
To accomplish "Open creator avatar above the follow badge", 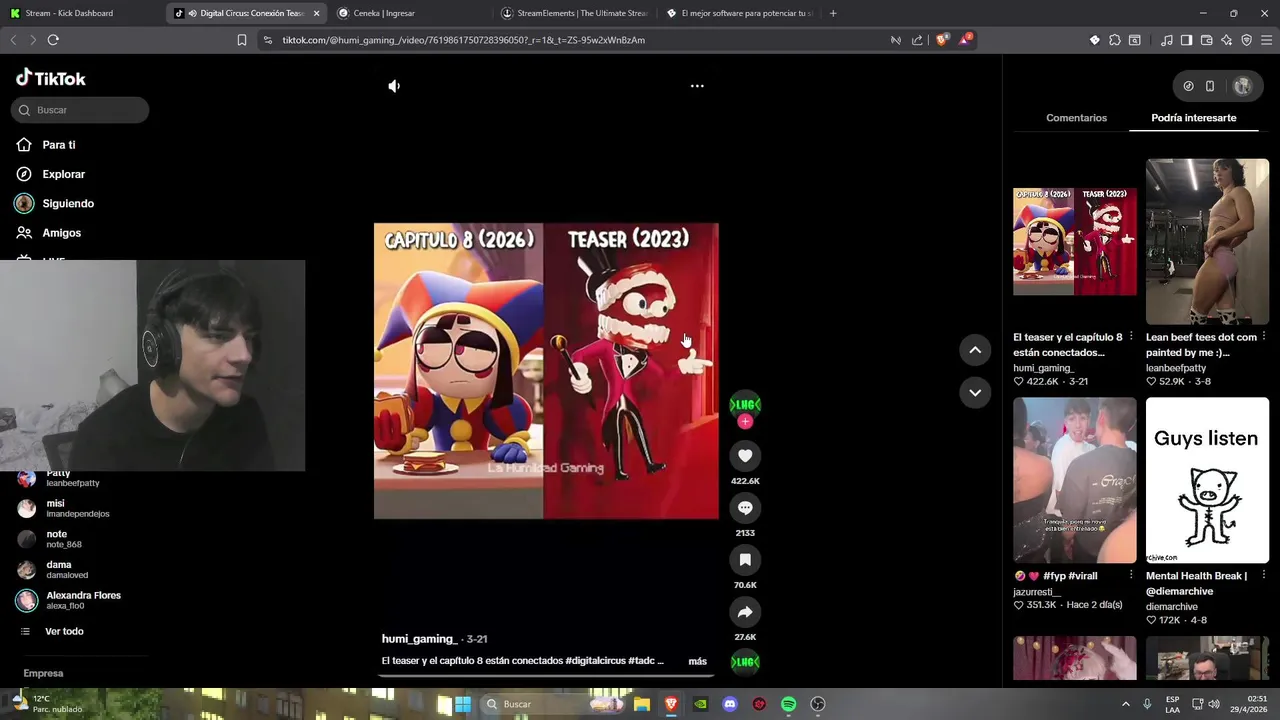I will pyautogui.click(x=745, y=404).
